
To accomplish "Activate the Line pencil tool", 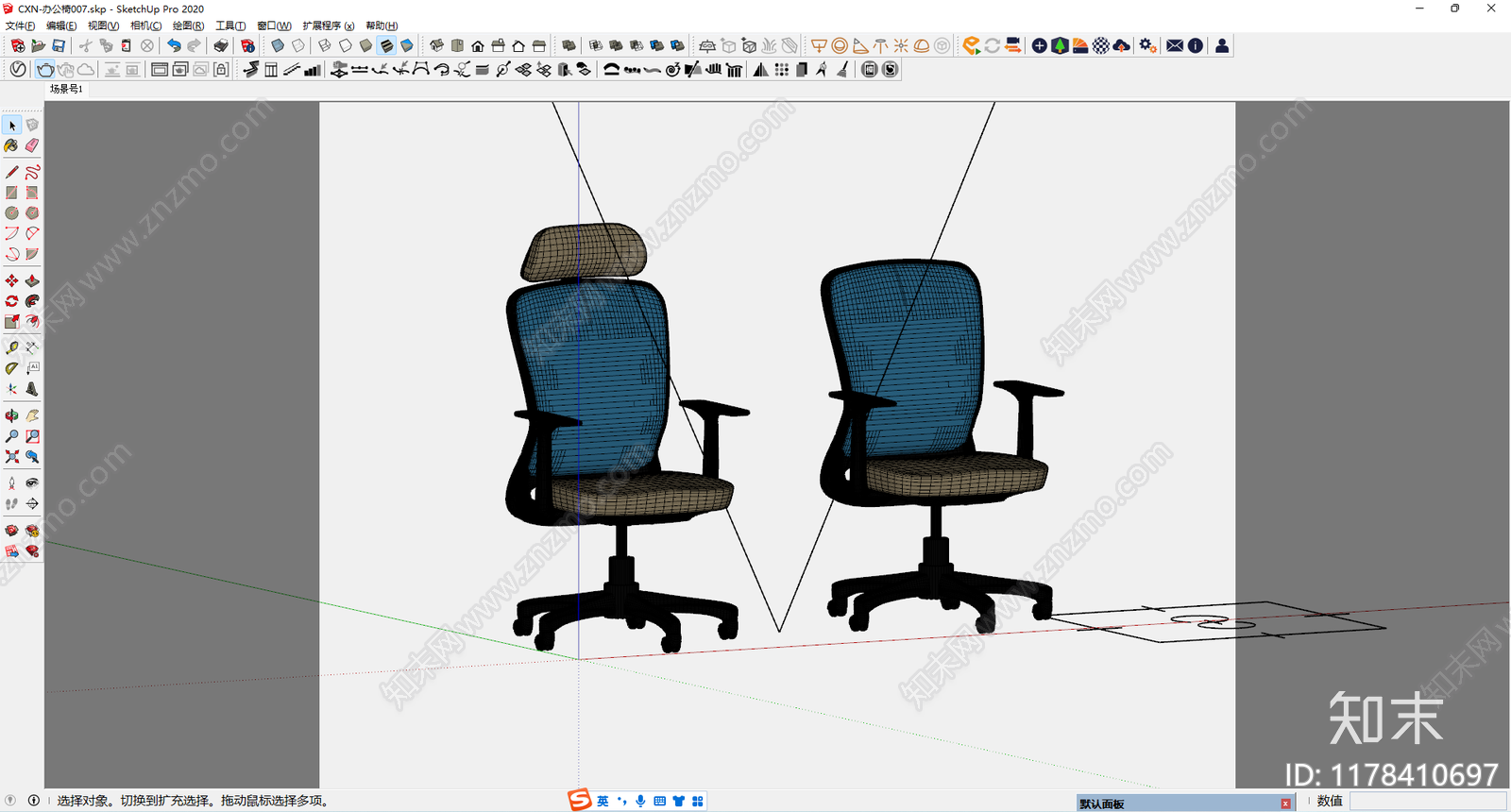I will (11, 172).
